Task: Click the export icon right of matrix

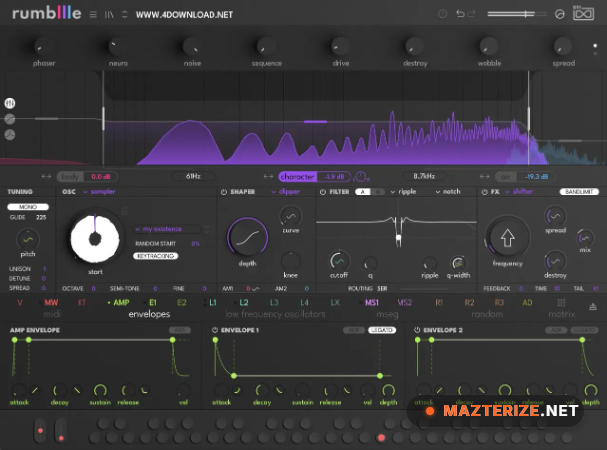Action: [x=593, y=307]
